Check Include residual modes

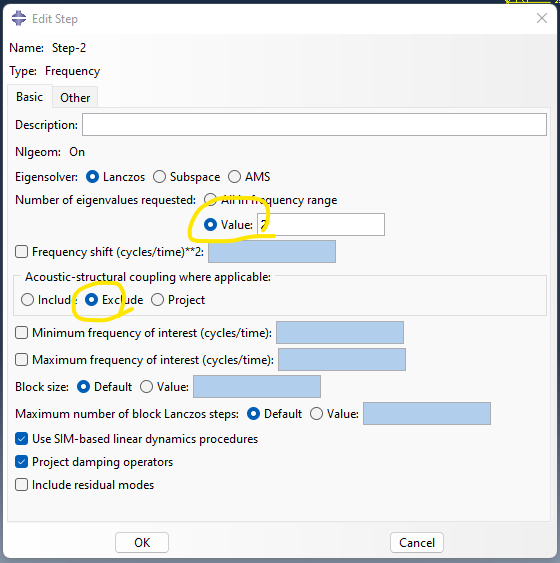click(x=22, y=485)
